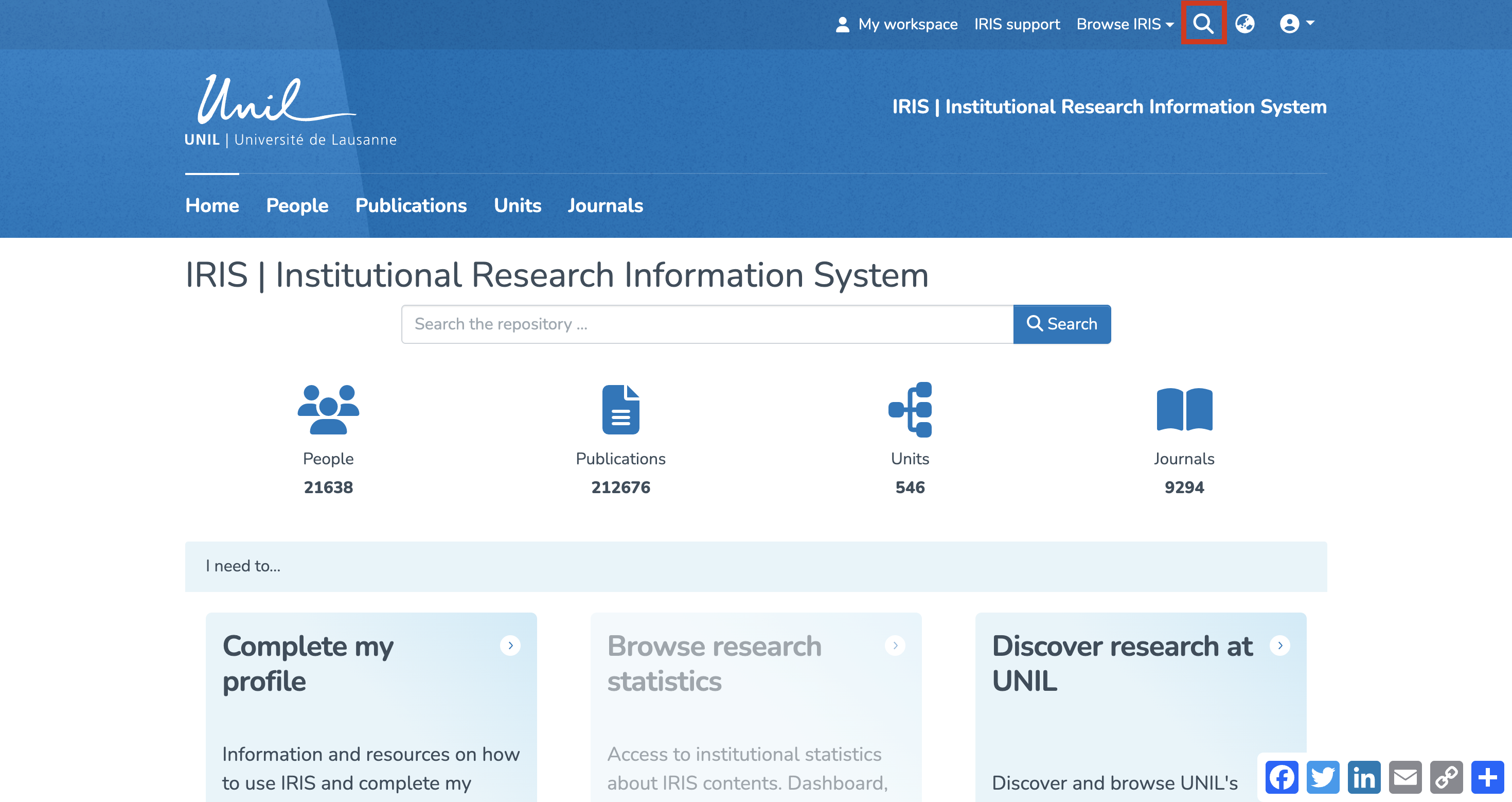Viewport: 1512px width, 802px height.
Task: Open Complete my profile card arrow
Action: tap(510, 645)
